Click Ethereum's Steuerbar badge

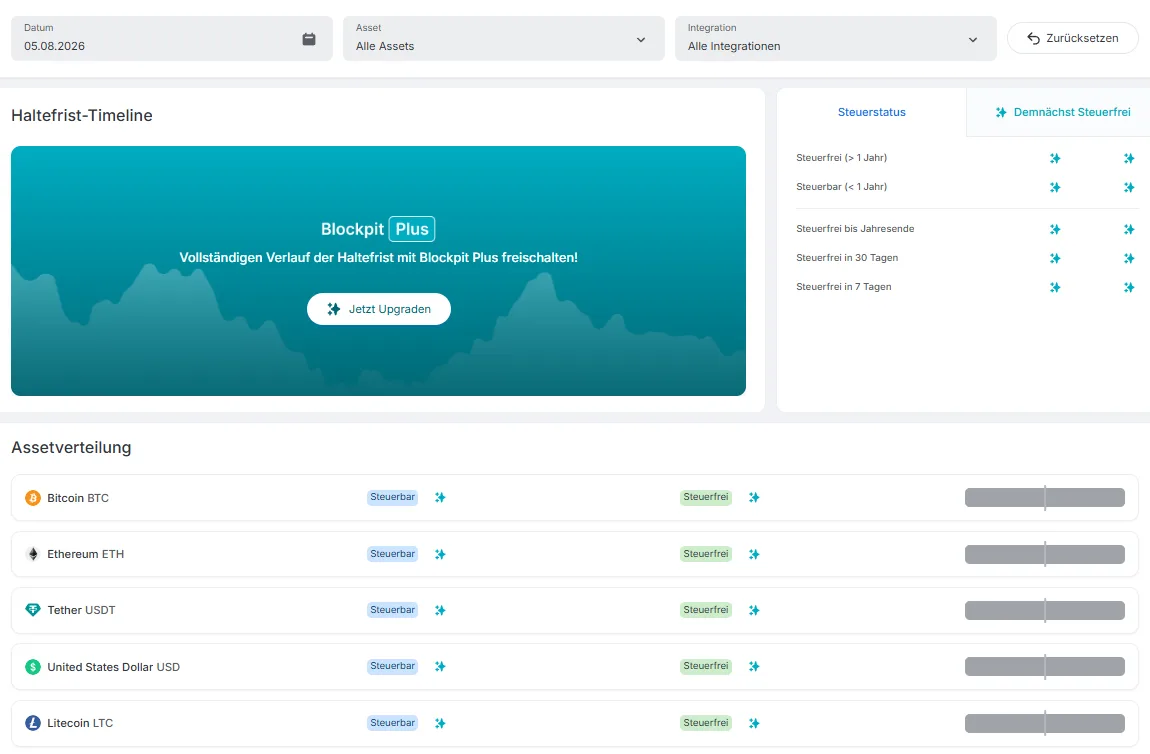pyautogui.click(x=392, y=554)
